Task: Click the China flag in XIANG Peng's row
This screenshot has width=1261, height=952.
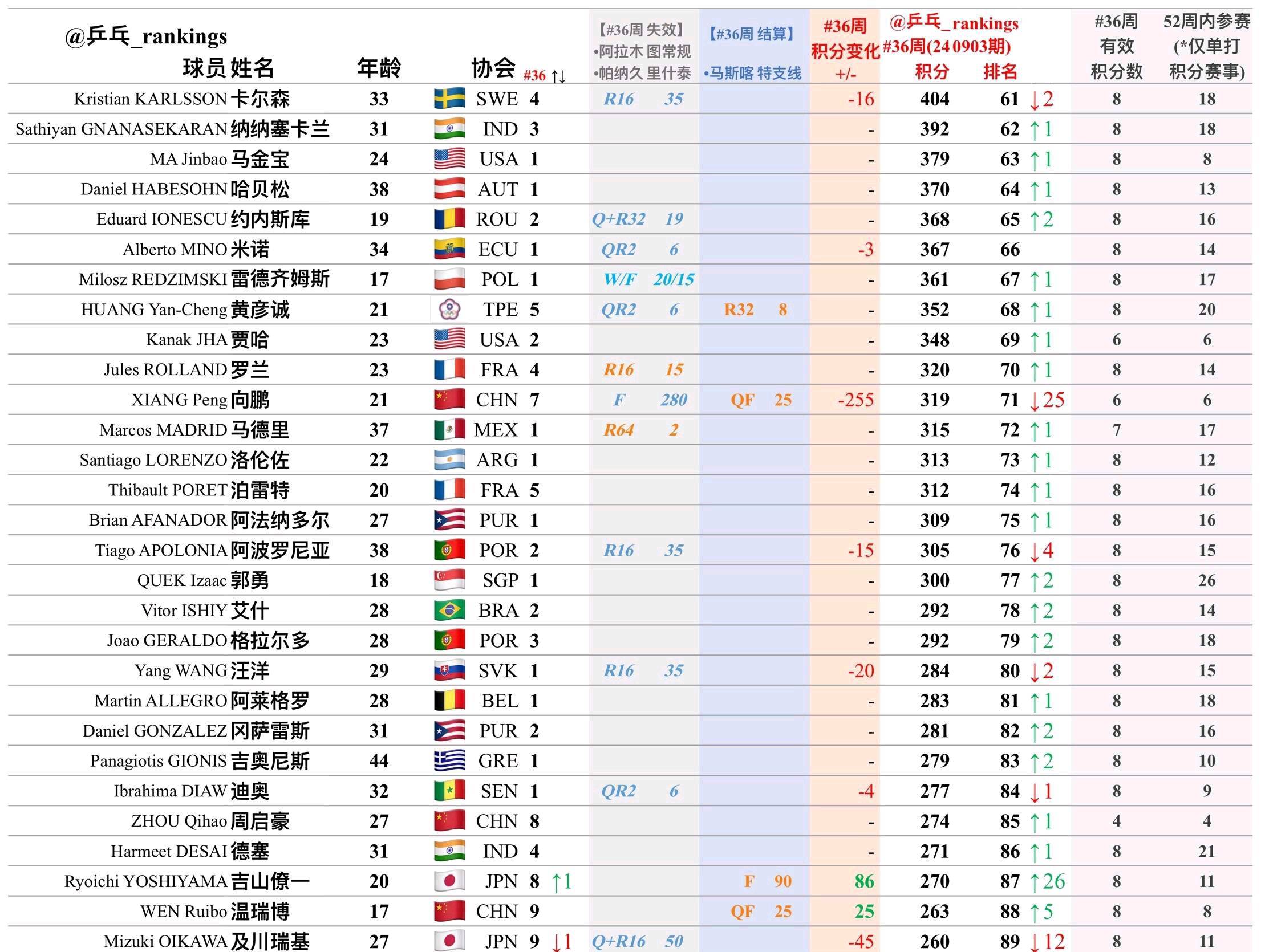Action: coord(449,400)
